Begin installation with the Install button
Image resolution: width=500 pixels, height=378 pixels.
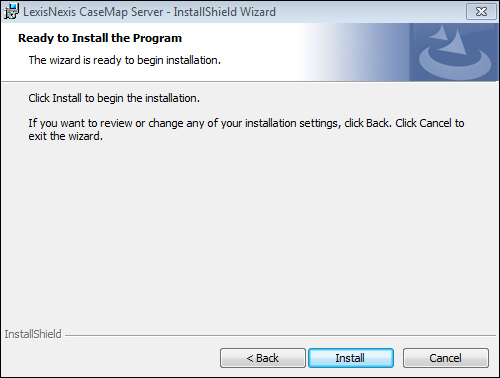(351, 358)
